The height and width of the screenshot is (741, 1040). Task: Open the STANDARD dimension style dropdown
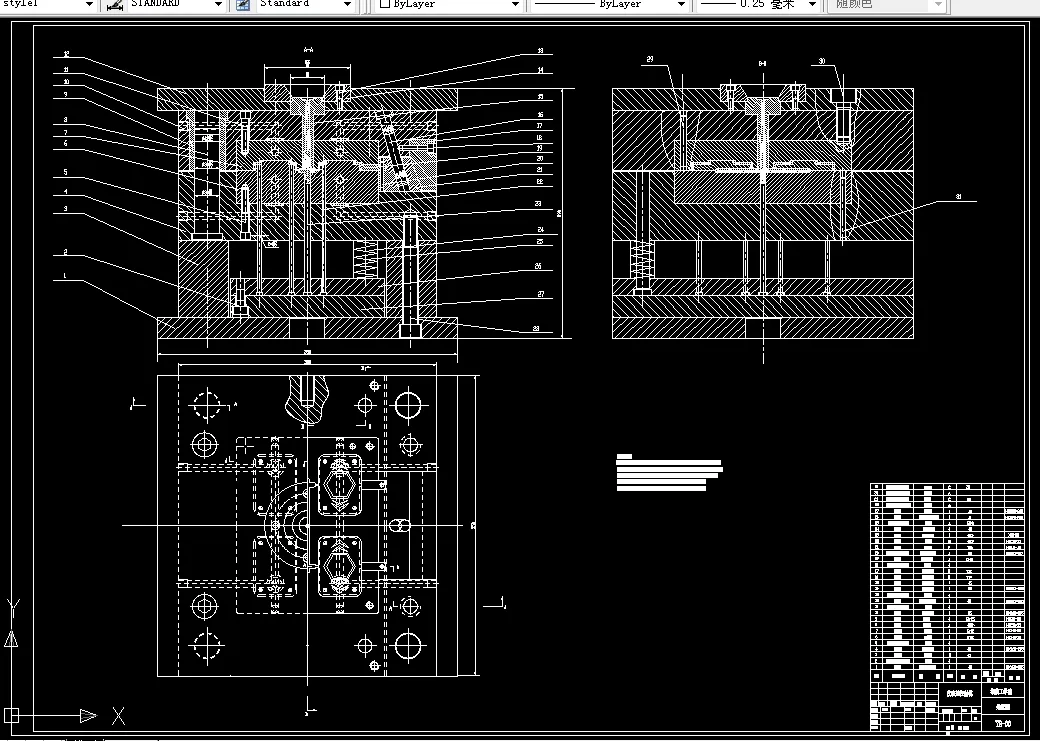pyautogui.click(x=218, y=4)
